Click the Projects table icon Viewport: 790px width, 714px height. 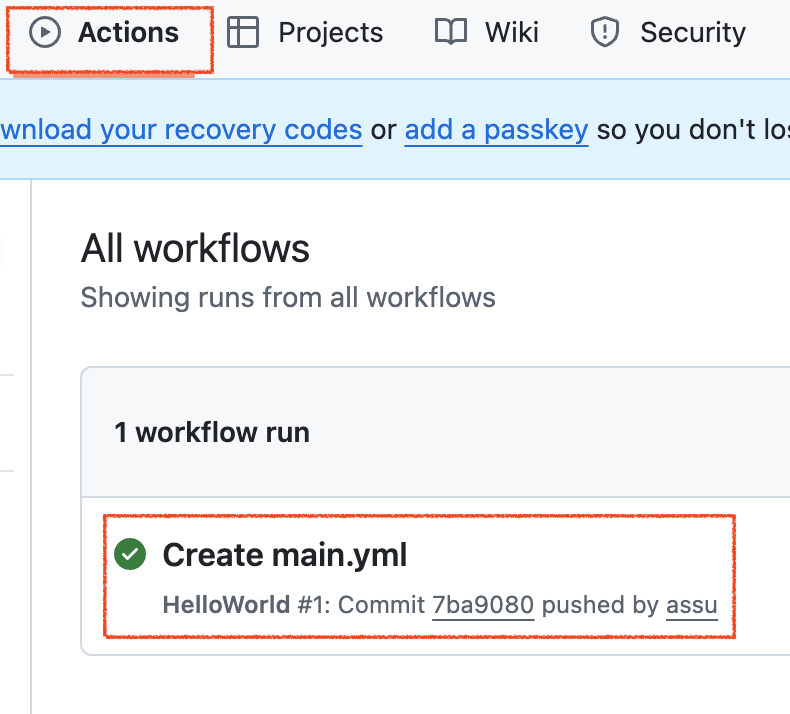pos(243,33)
